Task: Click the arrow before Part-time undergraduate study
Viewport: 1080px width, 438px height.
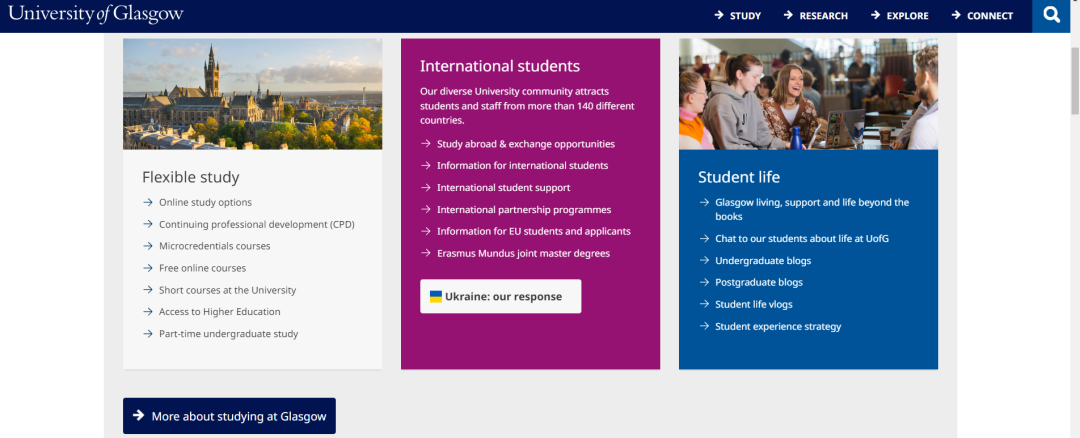Action: click(x=147, y=333)
